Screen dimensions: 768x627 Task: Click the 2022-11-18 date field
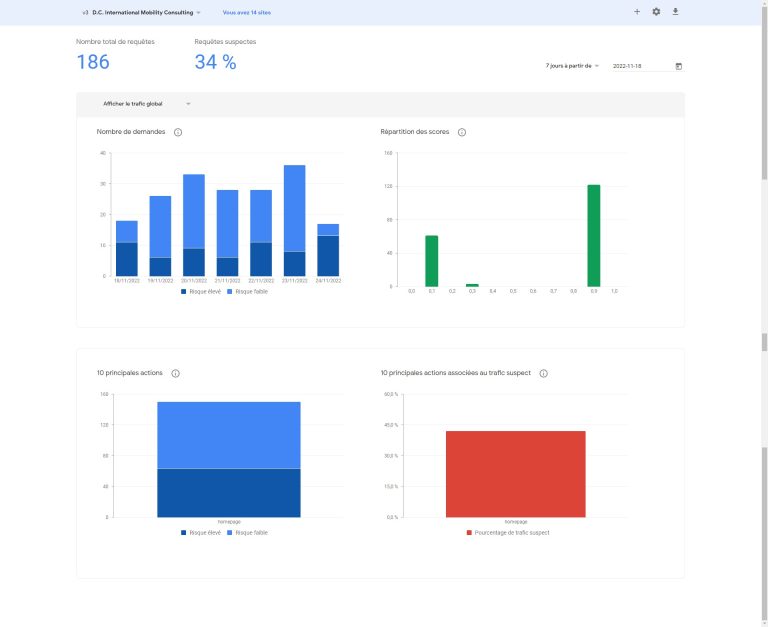coord(640,66)
